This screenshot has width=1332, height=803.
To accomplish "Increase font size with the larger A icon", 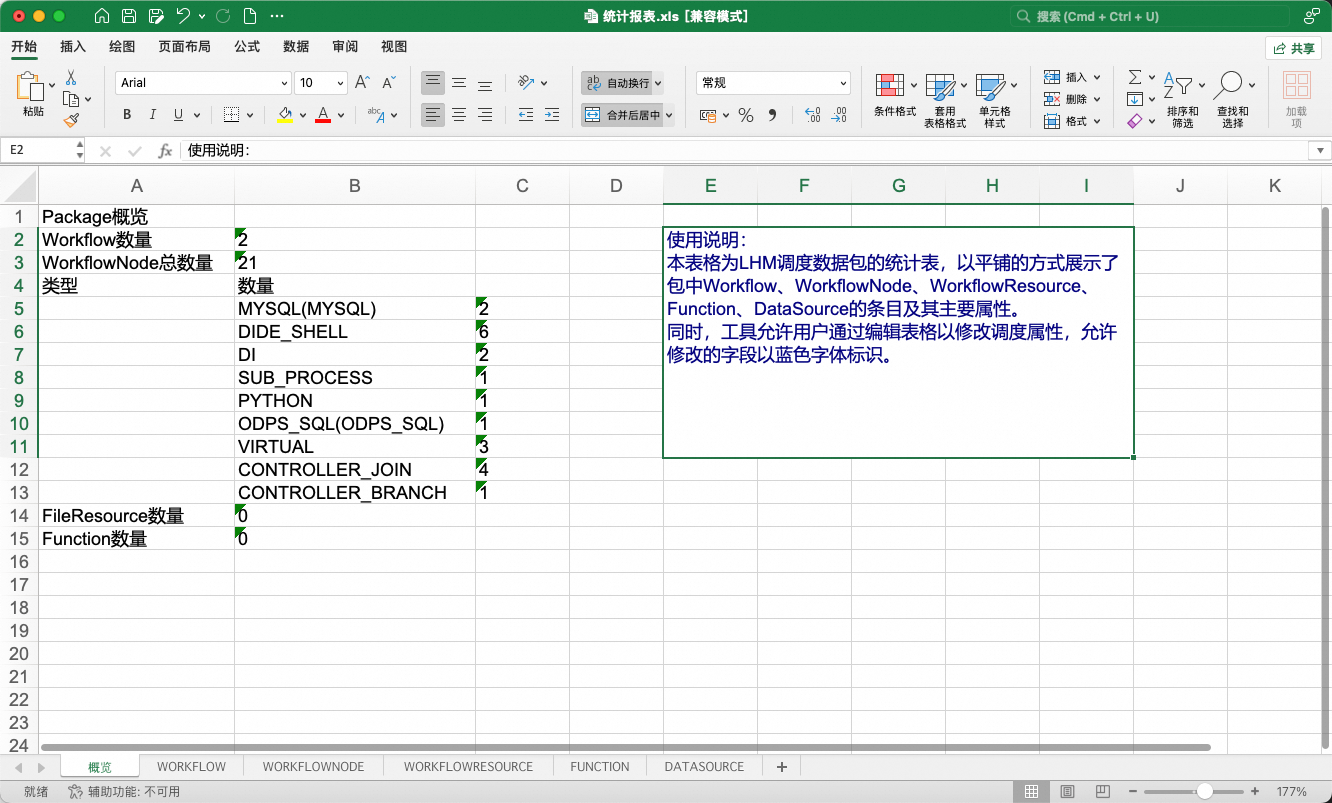I will point(362,83).
